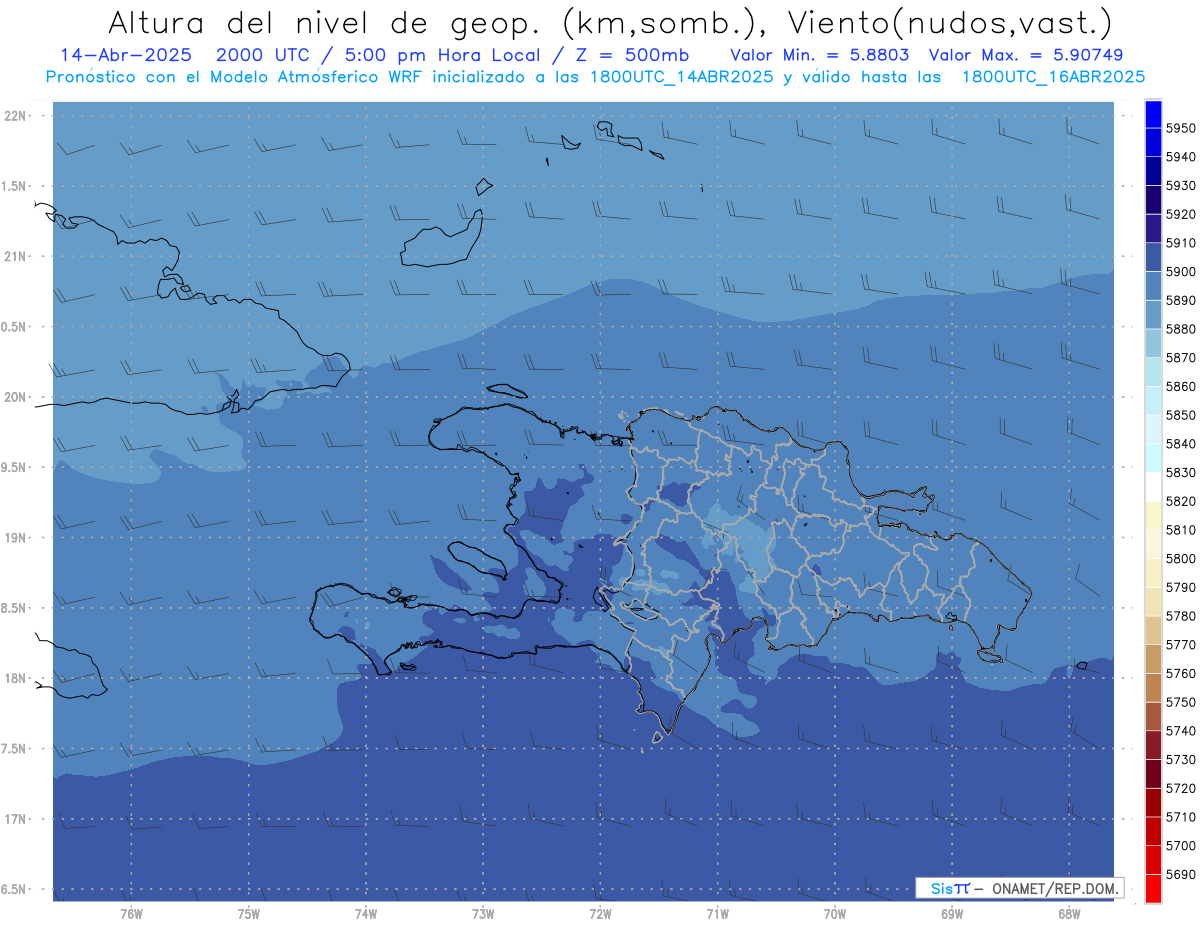This screenshot has width=1200, height=927.
Task: Select the pale band between 5840 and 5850
Action: tap(1153, 429)
